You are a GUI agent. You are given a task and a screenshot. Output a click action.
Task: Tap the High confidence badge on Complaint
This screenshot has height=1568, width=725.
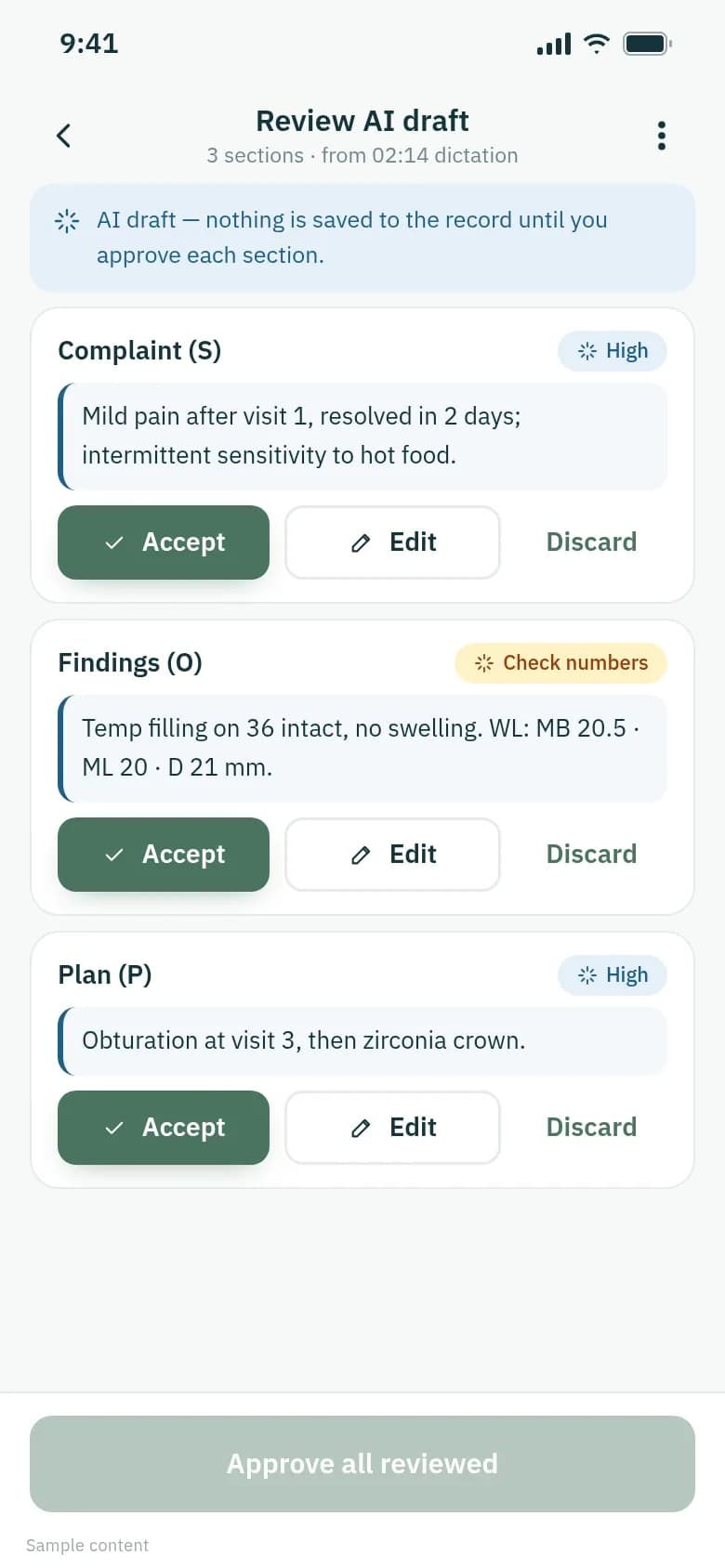[x=613, y=351]
